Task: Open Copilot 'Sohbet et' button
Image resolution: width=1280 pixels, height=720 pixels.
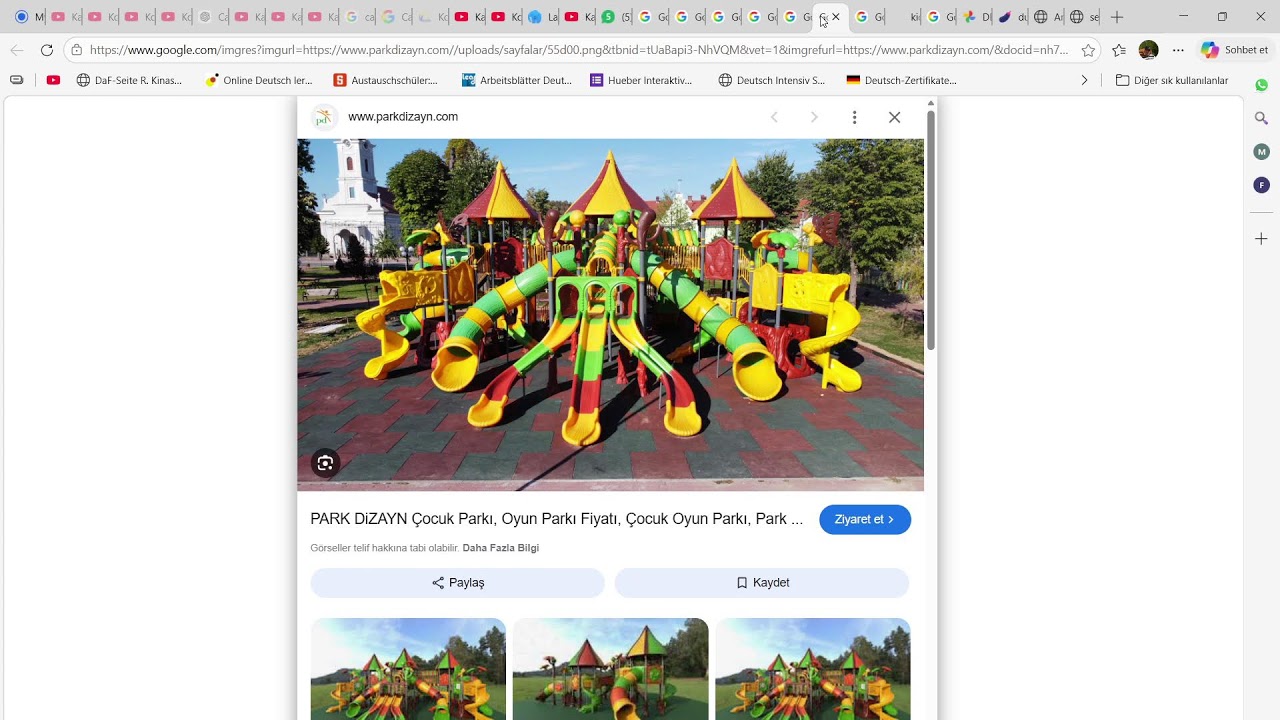Action: pyautogui.click(x=1235, y=50)
